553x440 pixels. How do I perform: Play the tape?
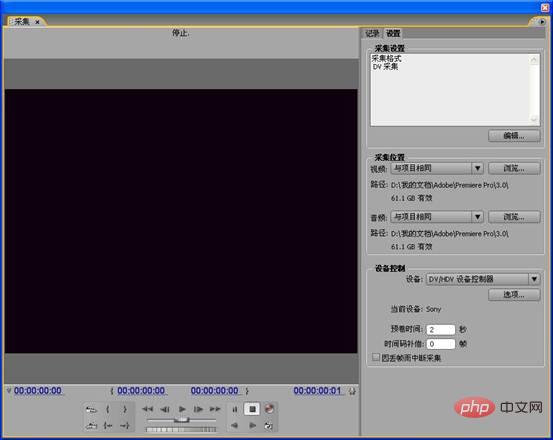click(182, 409)
